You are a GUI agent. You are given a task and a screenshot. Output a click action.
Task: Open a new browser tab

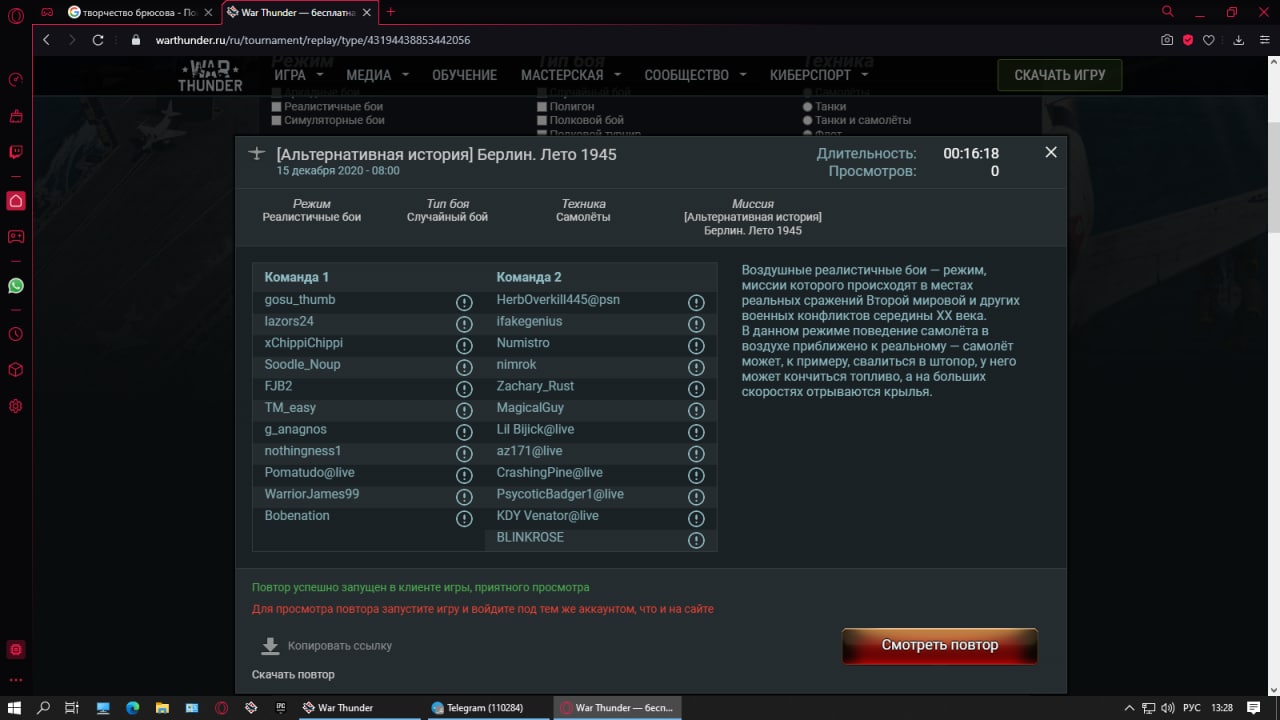click(390, 12)
